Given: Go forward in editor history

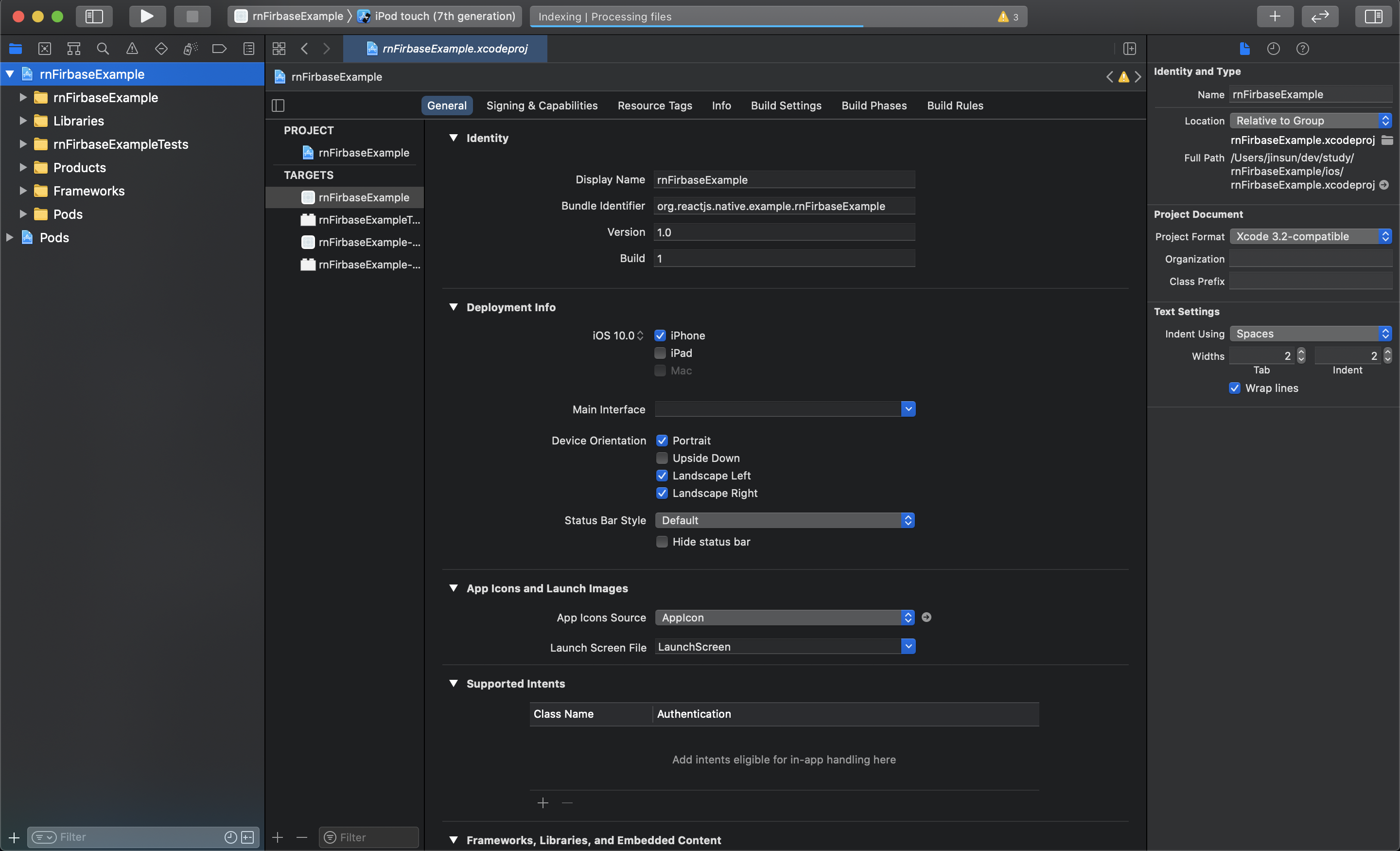Looking at the screenshot, I should click(327, 49).
